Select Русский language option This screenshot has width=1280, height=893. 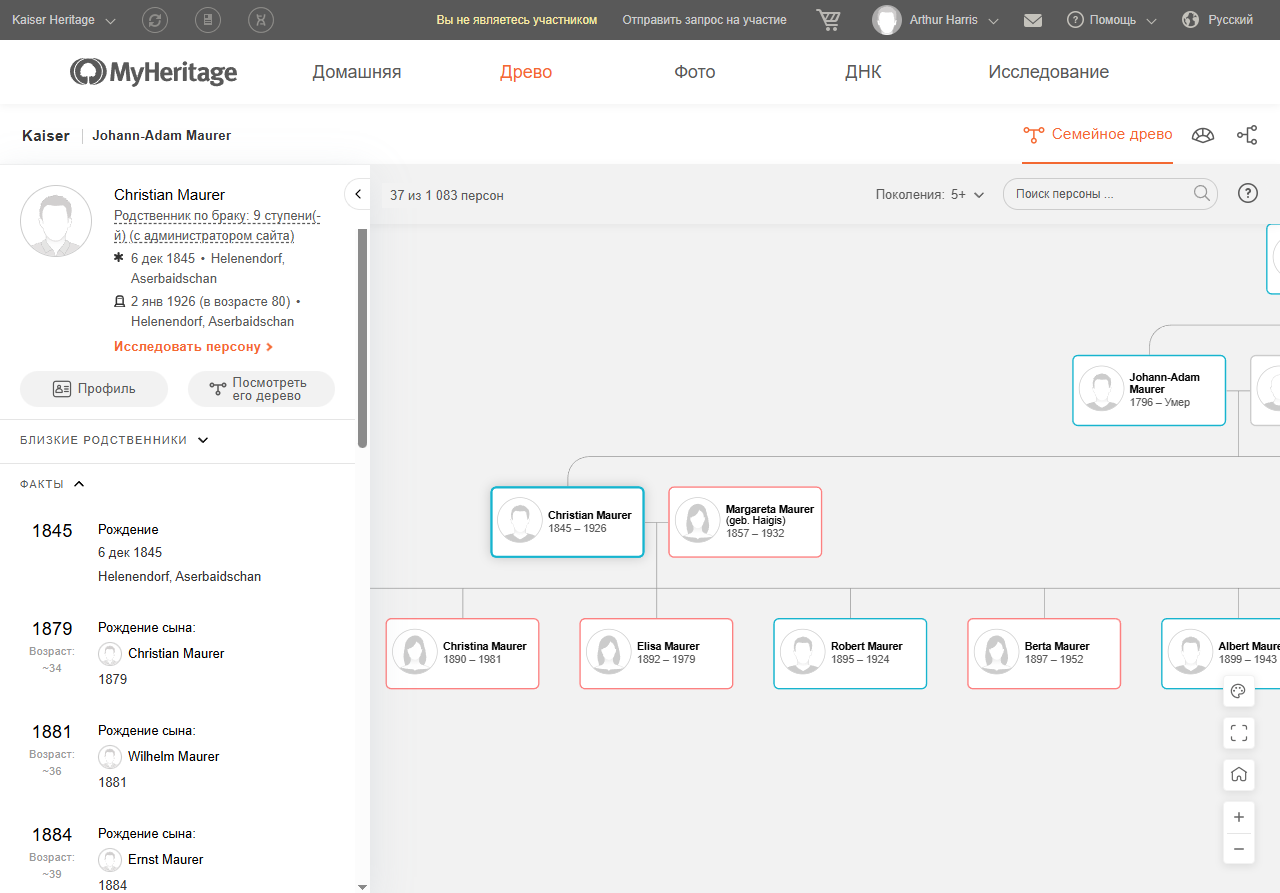pyautogui.click(x=1230, y=20)
